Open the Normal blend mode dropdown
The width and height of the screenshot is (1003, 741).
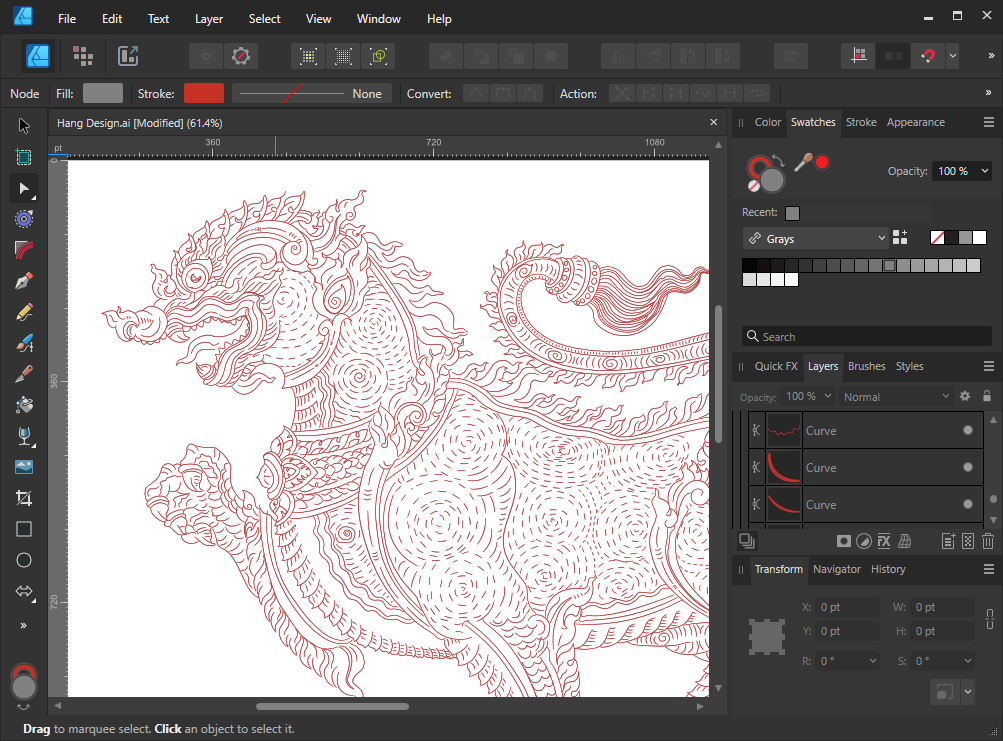pos(896,397)
